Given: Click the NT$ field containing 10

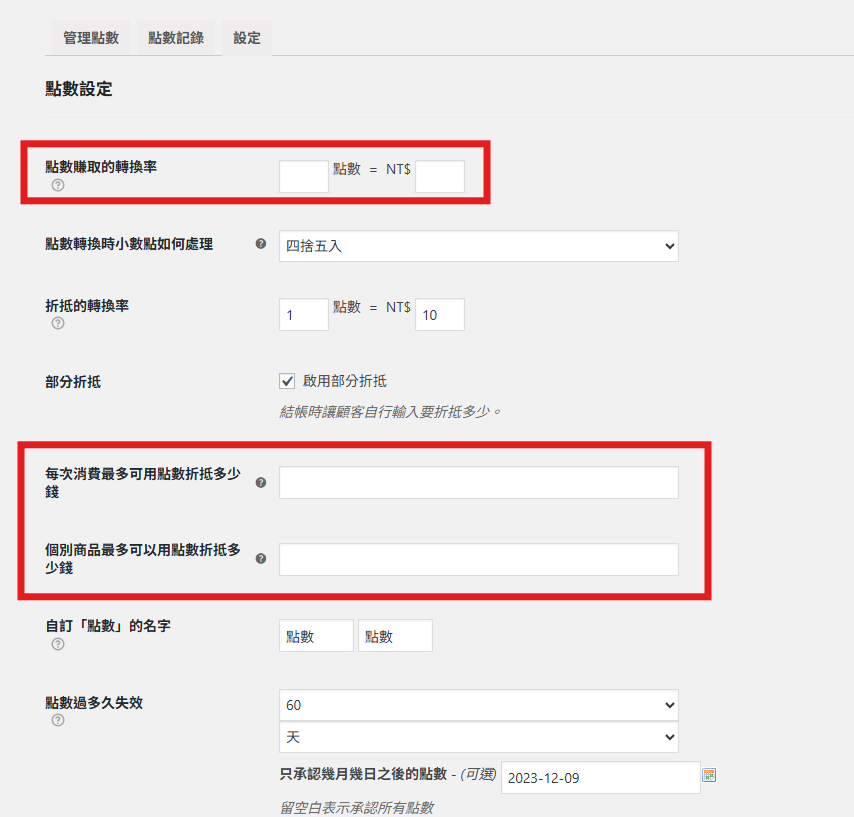Looking at the screenshot, I should coord(439,315).
